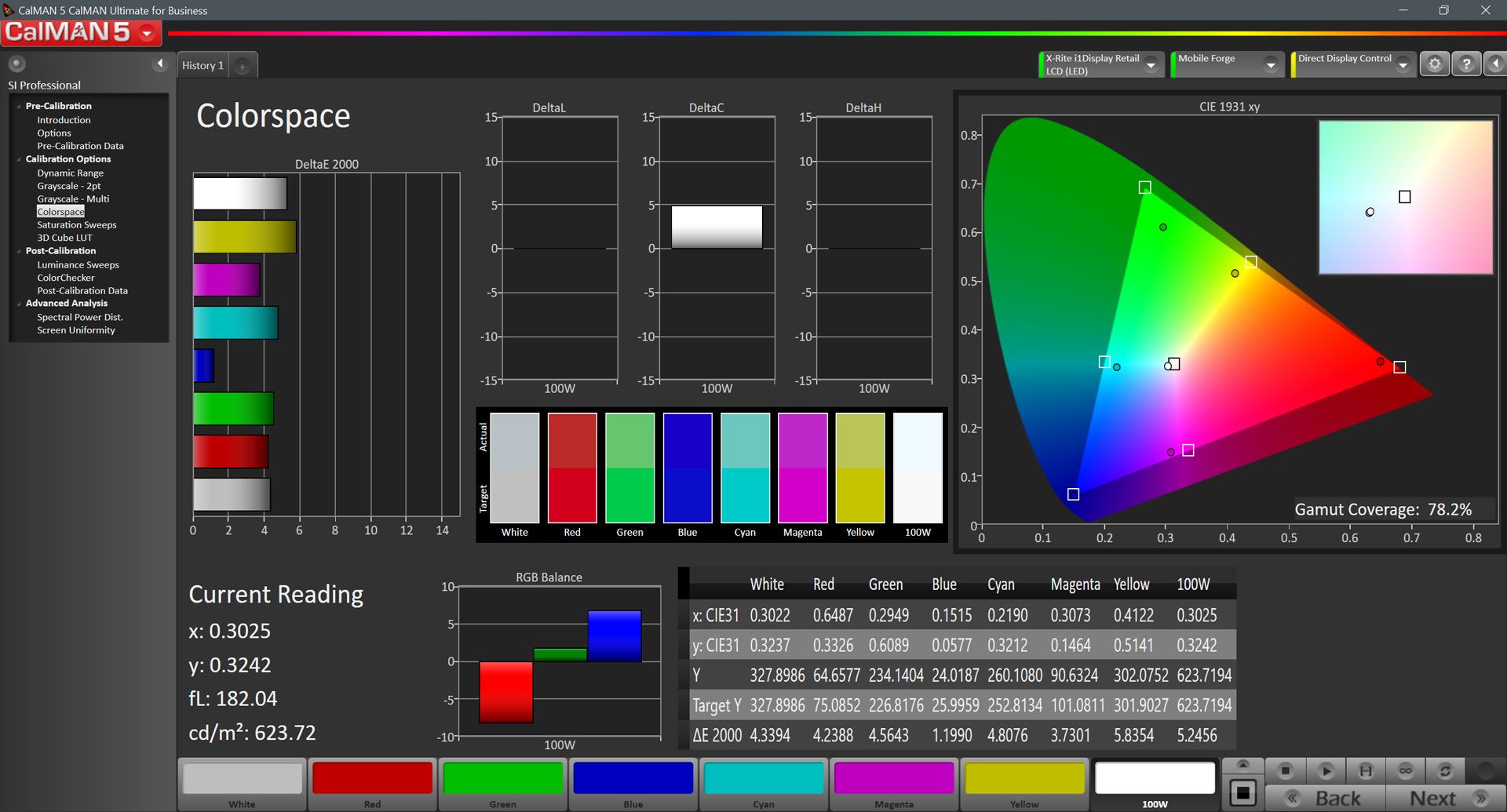Open the CalMAN 5 main menu button
The height and width of the screenshot is (812, 1507).
(x=80, y=33)
